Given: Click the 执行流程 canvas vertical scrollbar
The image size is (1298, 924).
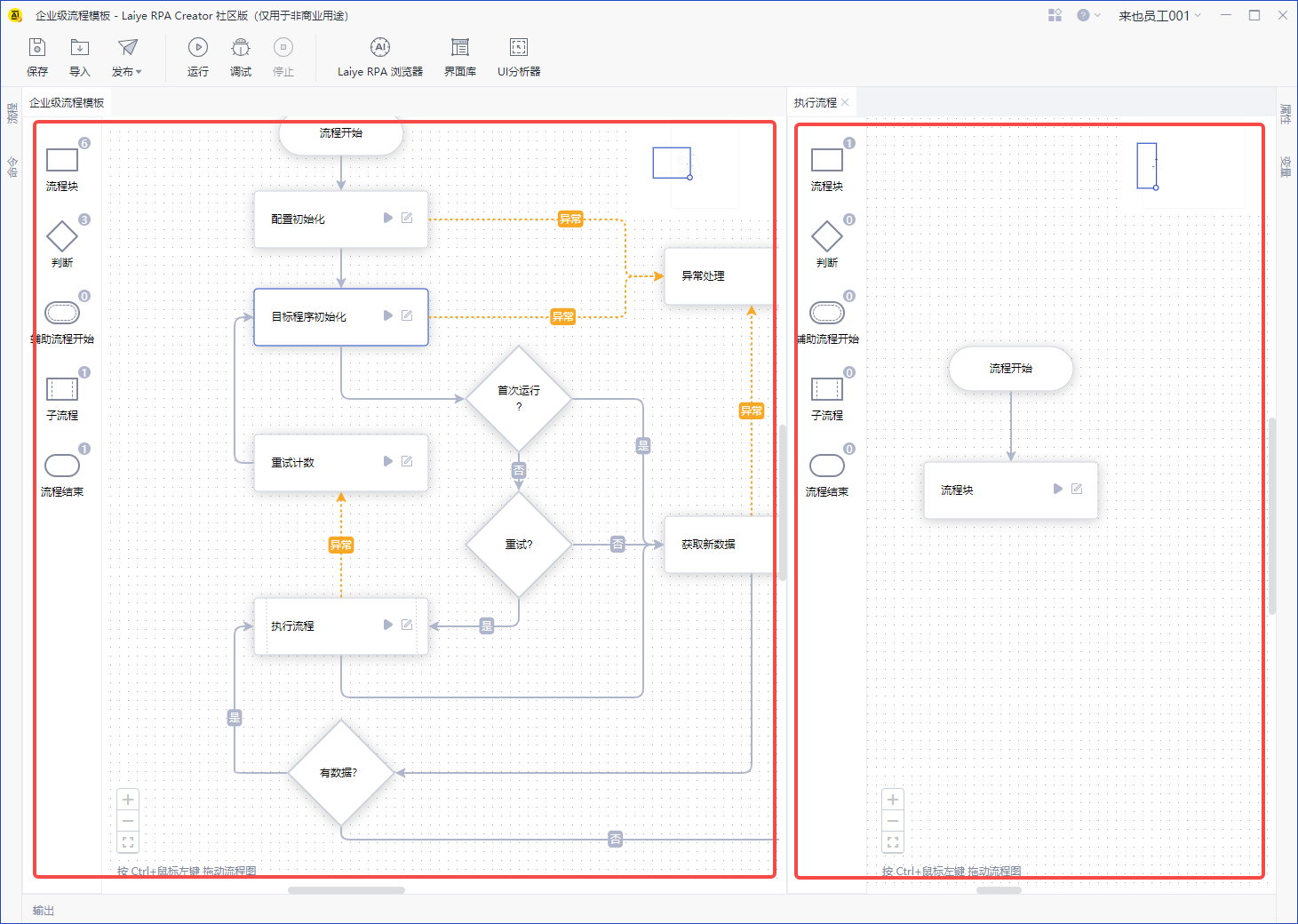Looking at the screenshot, I should point(1272,515).
